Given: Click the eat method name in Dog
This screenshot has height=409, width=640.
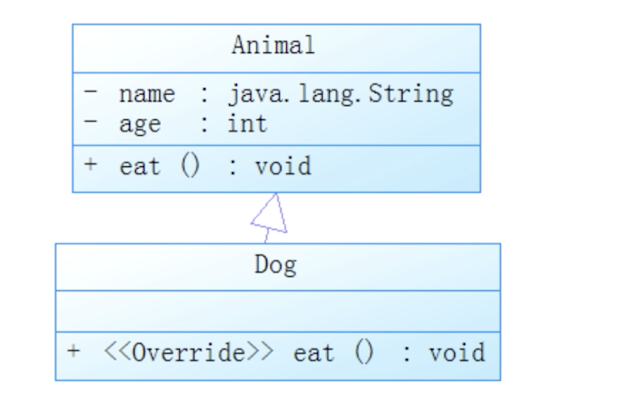Looking at the screenshot, I should tap(313, 353).
